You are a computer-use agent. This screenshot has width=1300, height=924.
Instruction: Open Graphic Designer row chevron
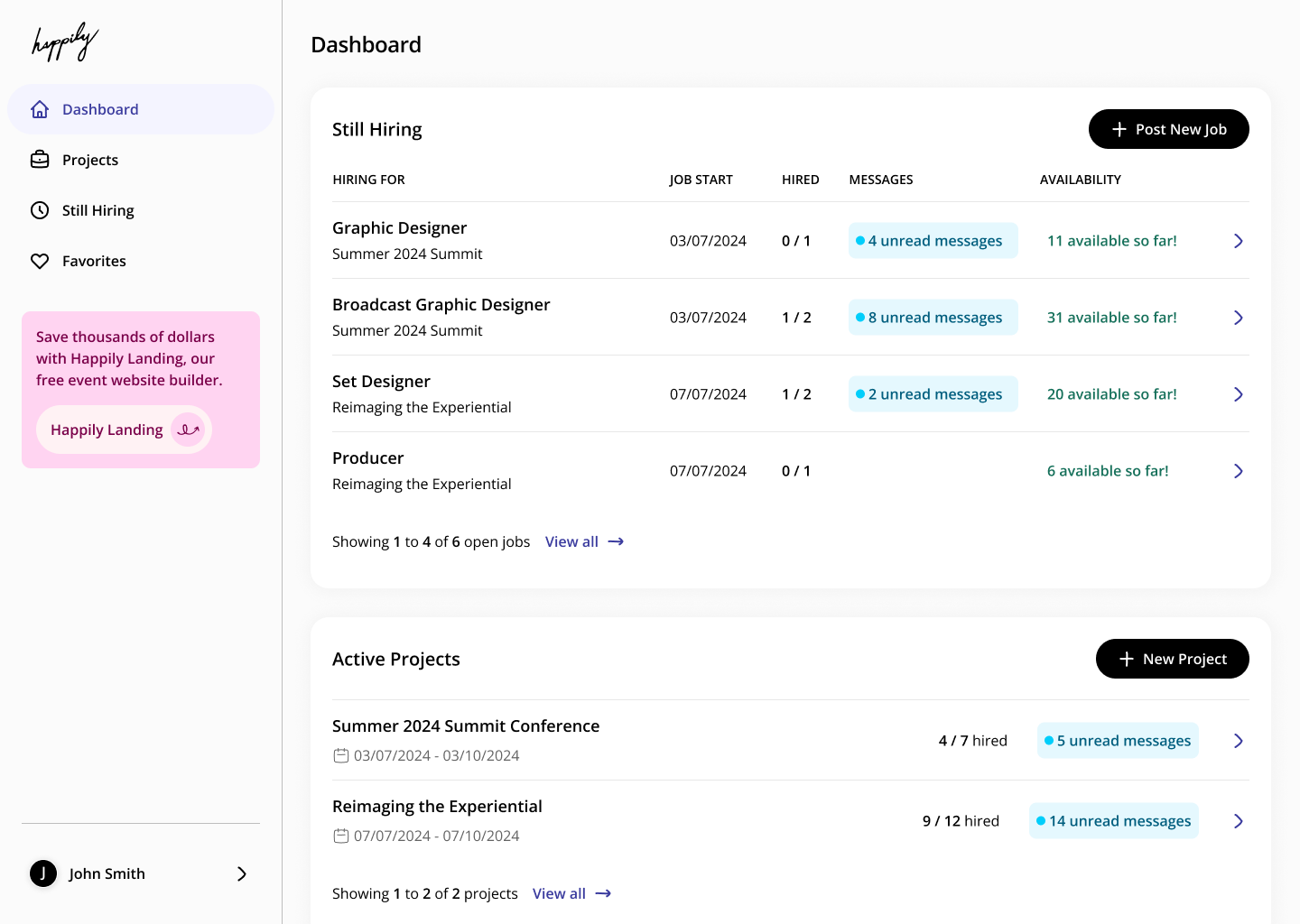(x=1238, y=241)
